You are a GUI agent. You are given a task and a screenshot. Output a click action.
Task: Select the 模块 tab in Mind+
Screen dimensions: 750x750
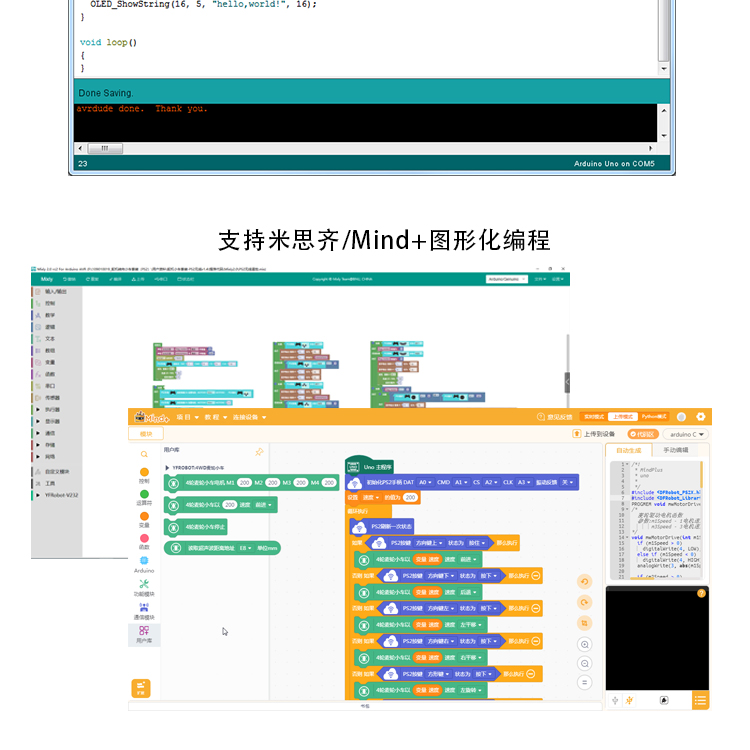tap(146, 434)
